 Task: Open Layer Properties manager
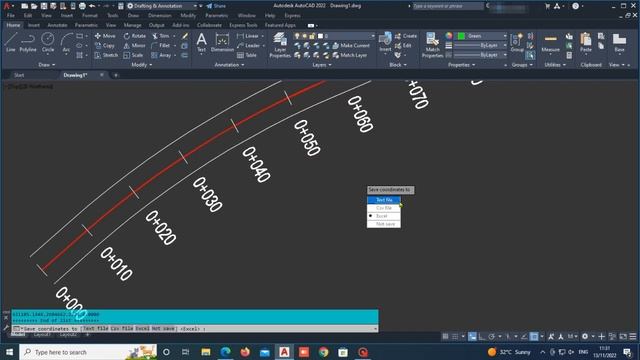(280, 45)
